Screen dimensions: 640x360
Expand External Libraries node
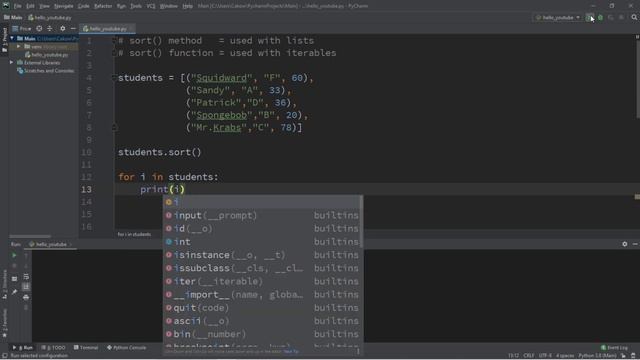[x=11, y=63]
